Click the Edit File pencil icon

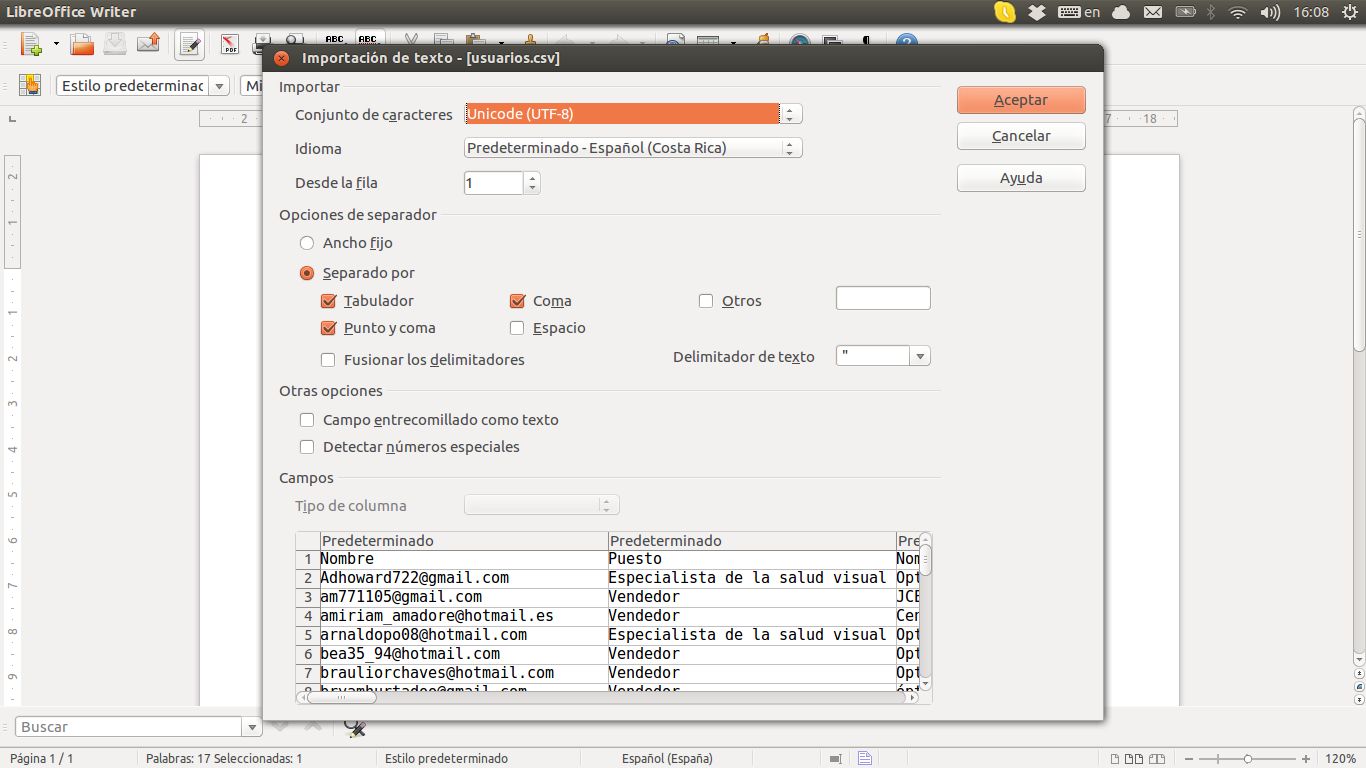(x=190, y=44)
